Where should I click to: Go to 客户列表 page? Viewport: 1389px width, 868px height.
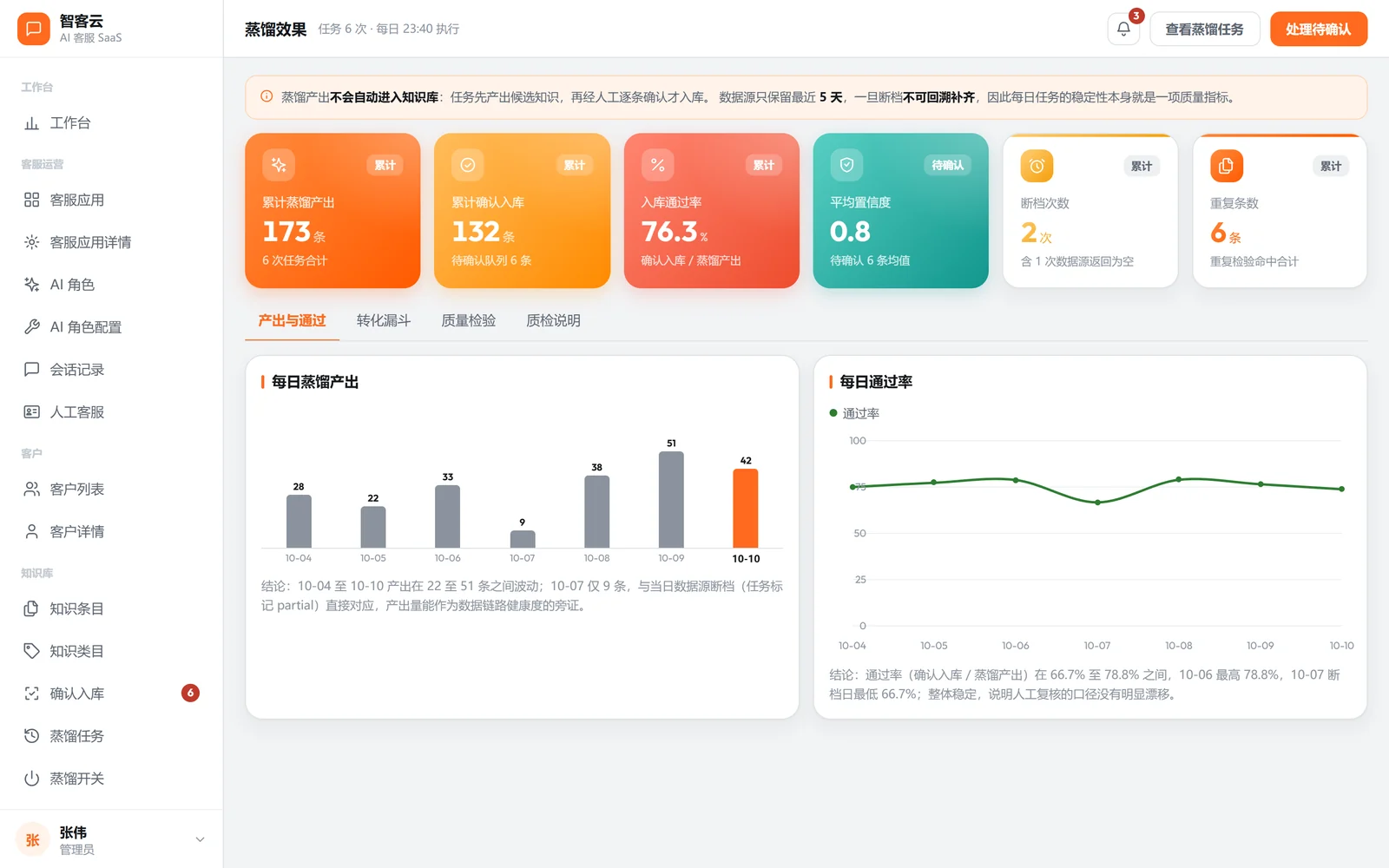pos(111,490)
